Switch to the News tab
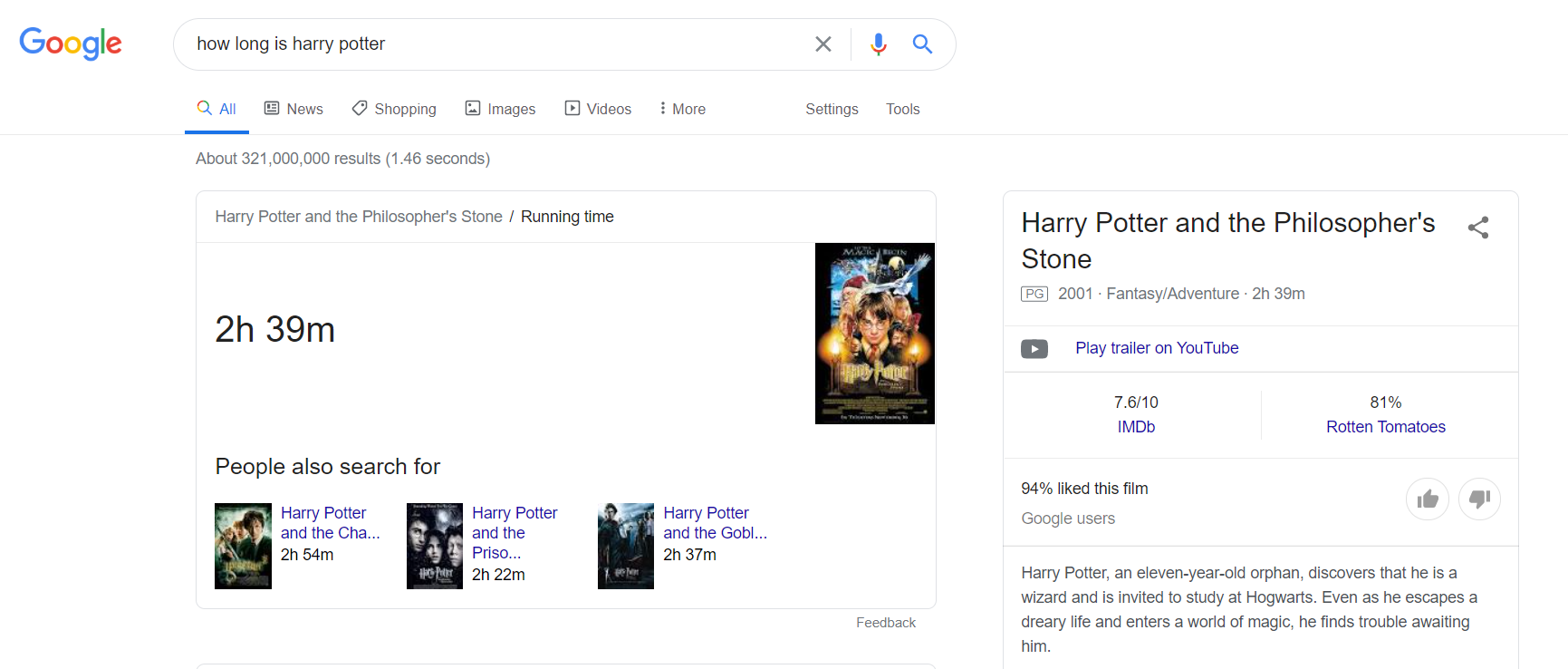 [x=293, y=109]
